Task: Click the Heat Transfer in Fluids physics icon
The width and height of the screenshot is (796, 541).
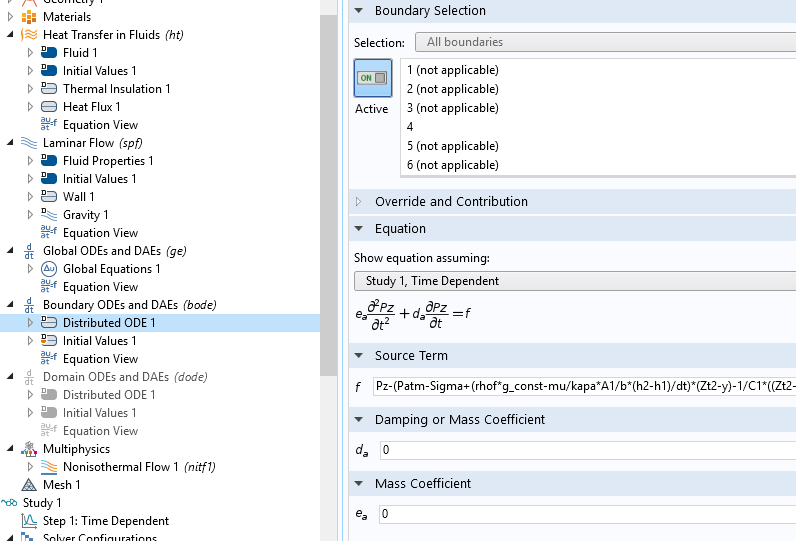Action: [29, 35]
